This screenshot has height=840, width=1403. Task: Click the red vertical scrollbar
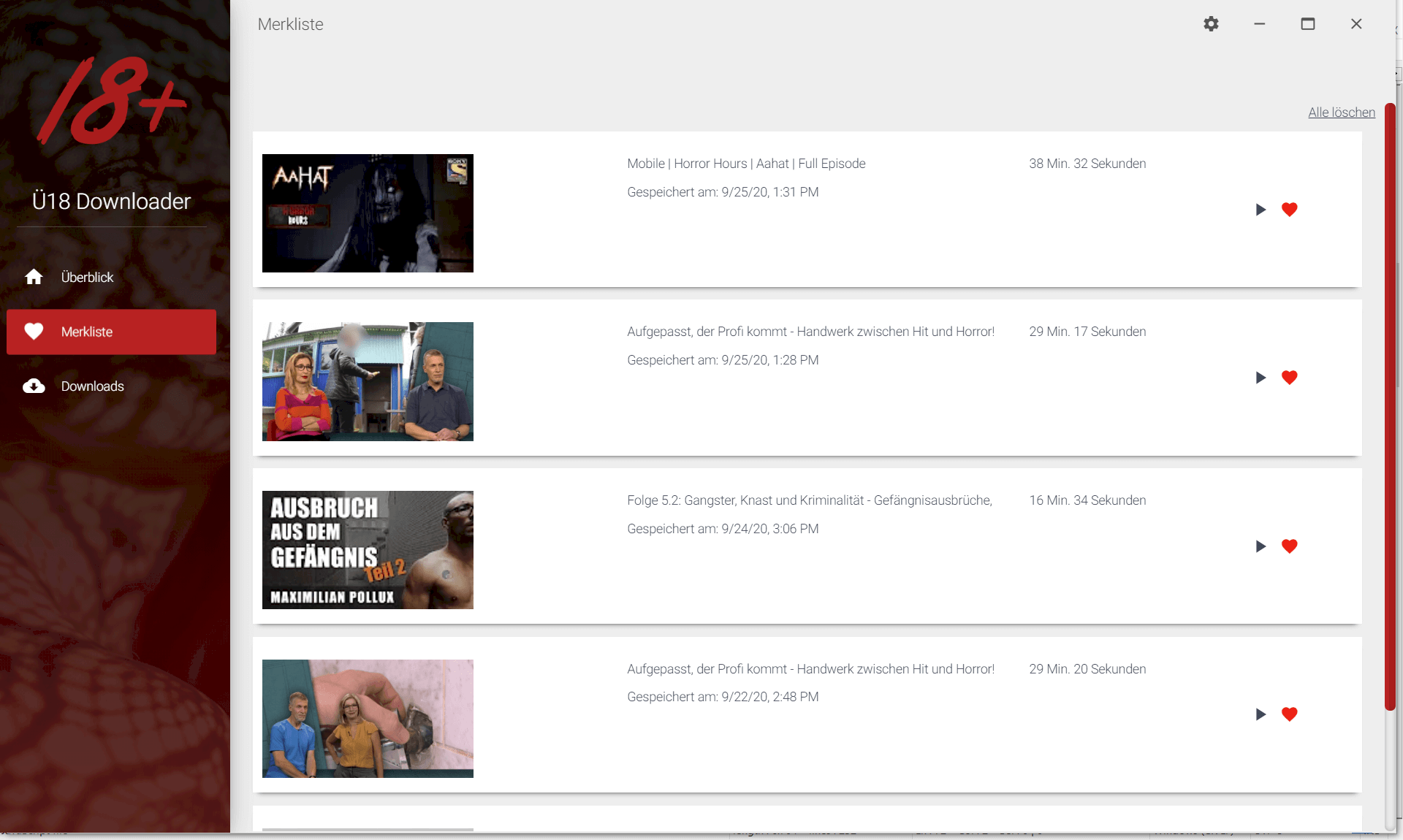(1390, 406)
